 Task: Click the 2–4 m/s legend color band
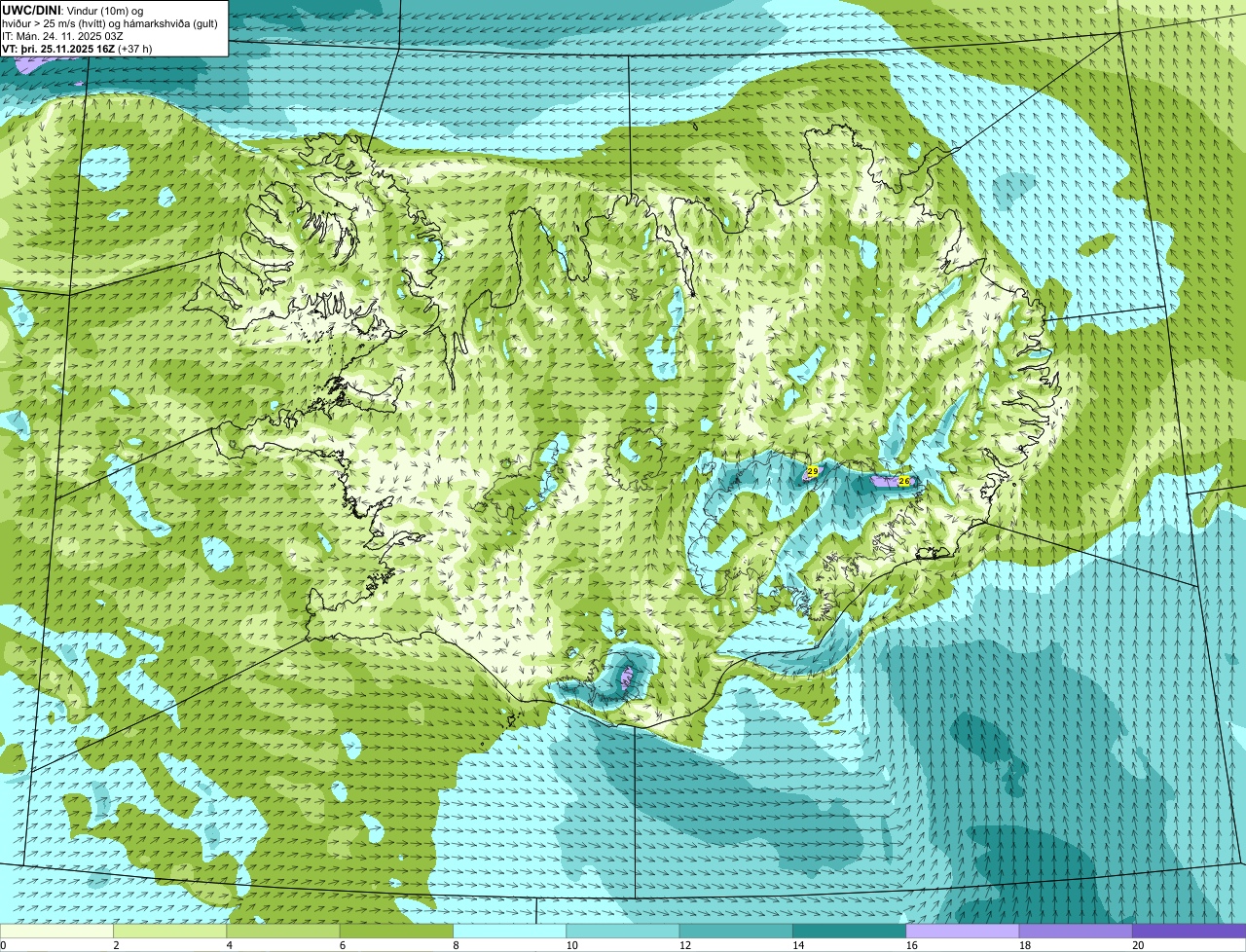170,931
